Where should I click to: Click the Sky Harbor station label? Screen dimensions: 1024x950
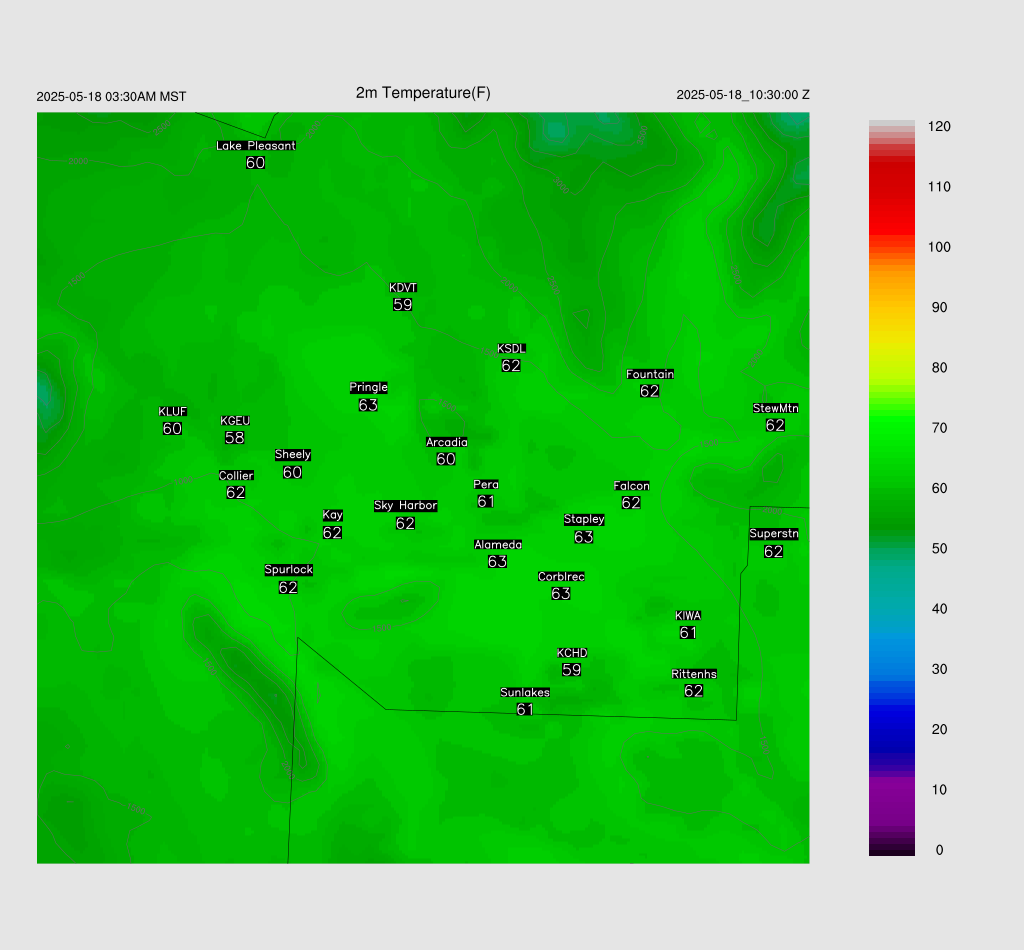pyautogui.click(x=406, y=505)
